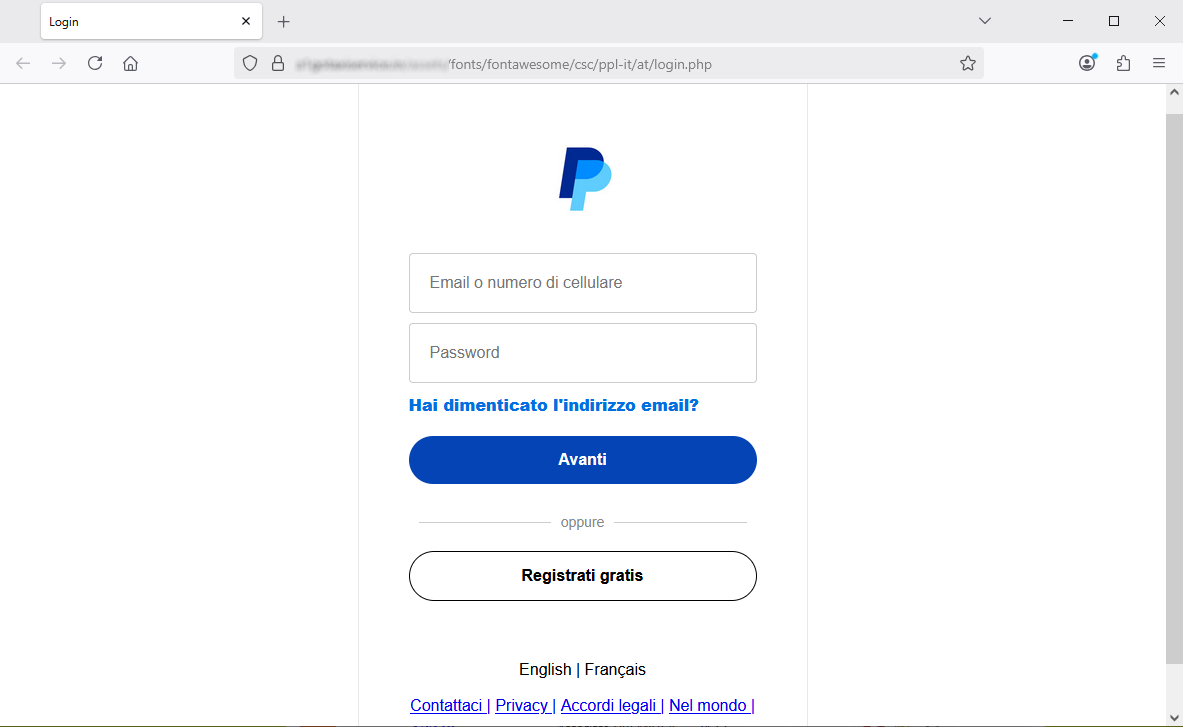Click the back navigation arrow
The image size is (1183, 727).
(x=23, y=63)
